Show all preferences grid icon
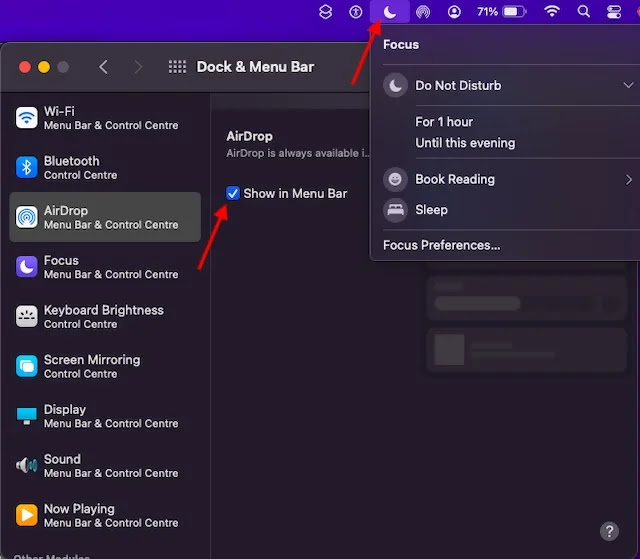 click(x=177, y=67)
